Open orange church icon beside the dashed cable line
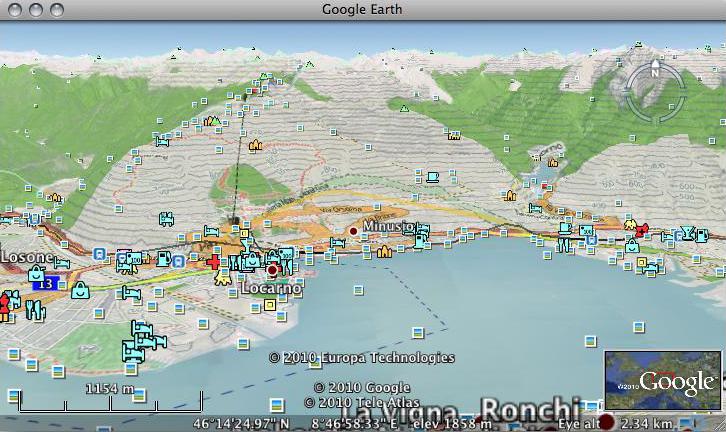Image resolution: width=726 pixels, height=432 pixels. pos(255,145)
